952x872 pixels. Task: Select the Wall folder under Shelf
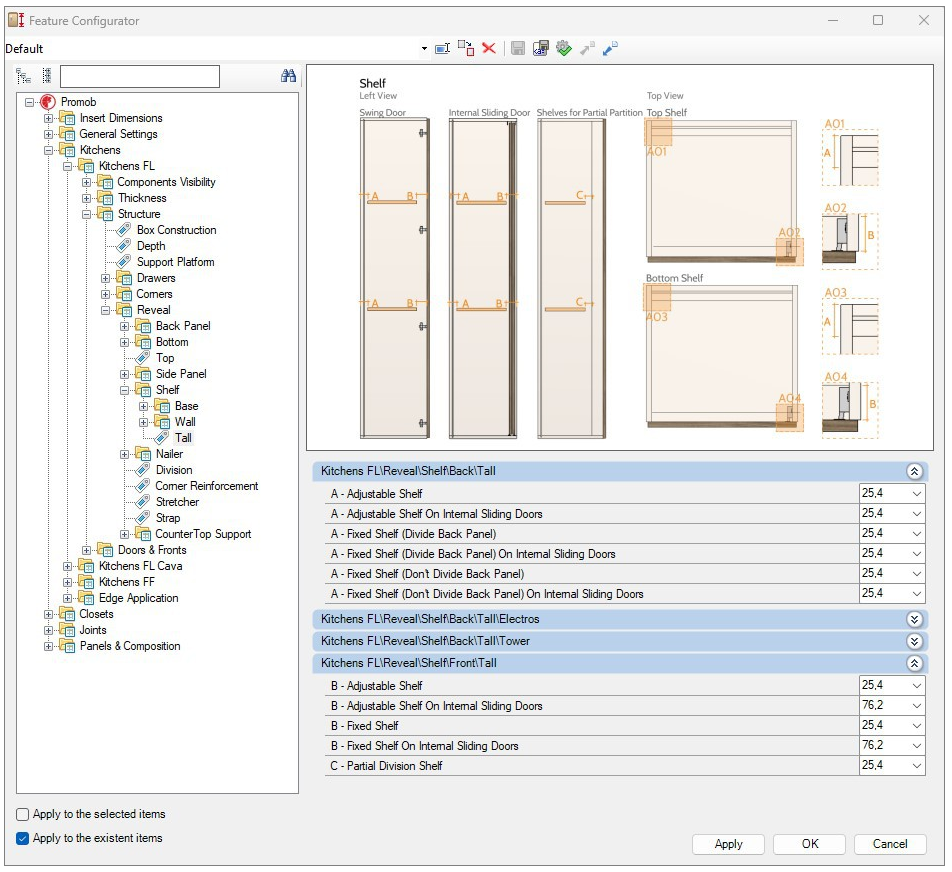click(185, 422)
